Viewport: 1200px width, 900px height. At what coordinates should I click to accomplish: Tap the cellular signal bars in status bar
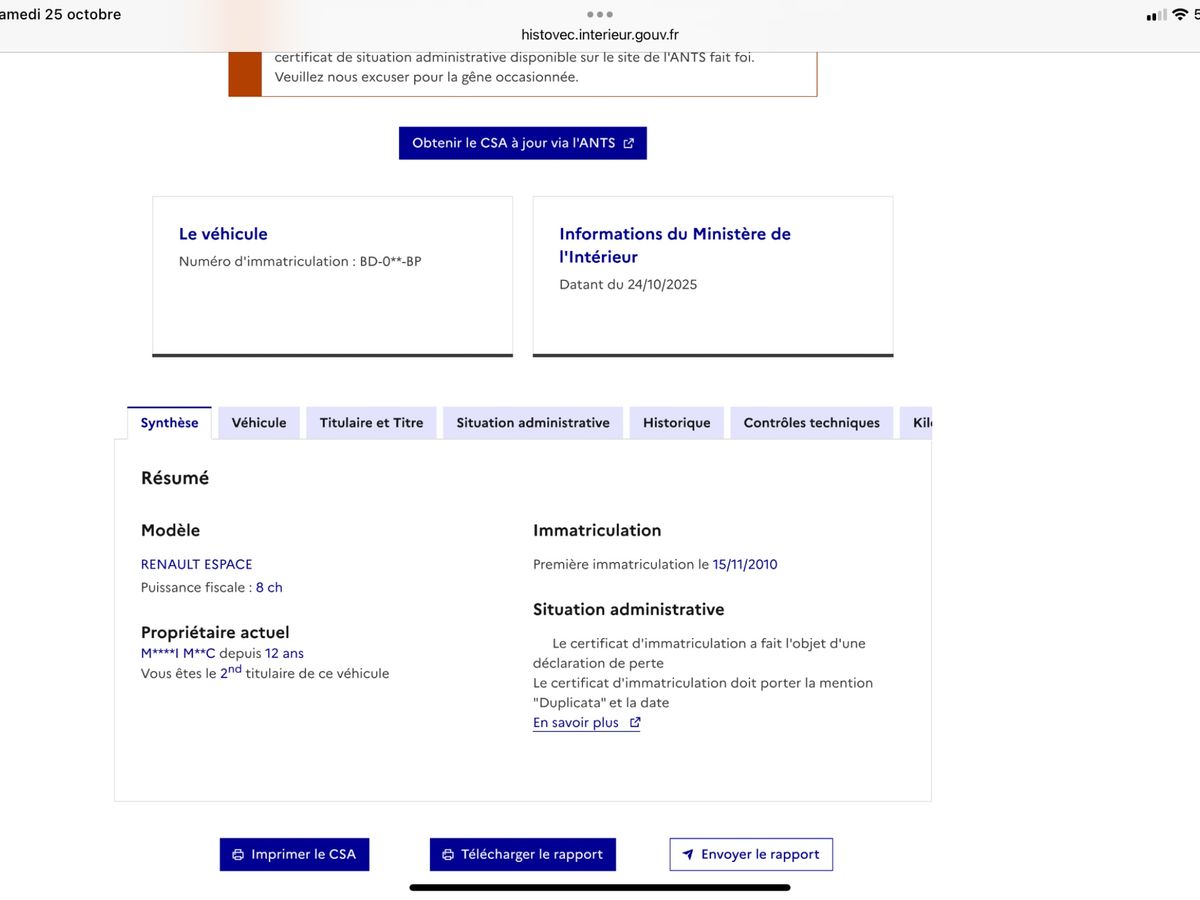1156,15
